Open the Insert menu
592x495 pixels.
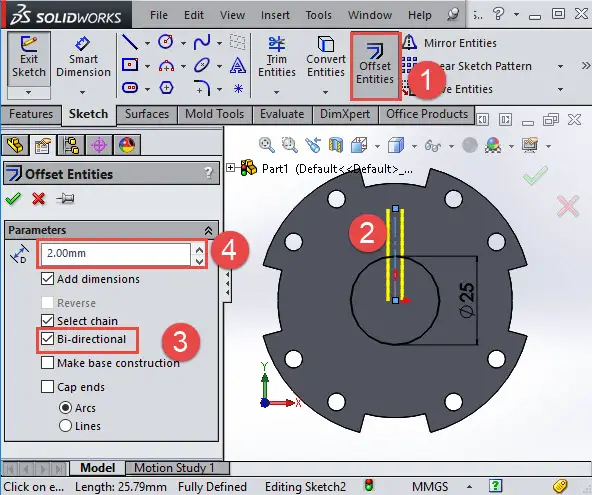tap(275, 15)
